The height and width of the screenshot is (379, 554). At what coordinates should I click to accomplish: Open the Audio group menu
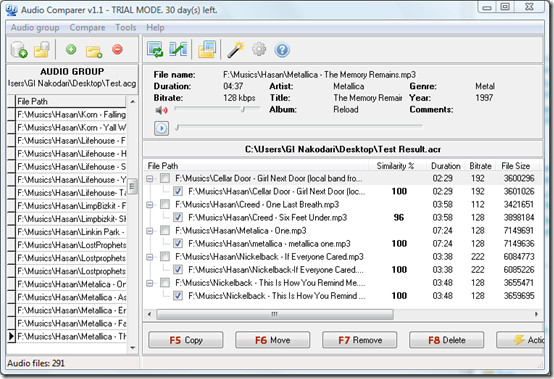pyautogui.click(x=35, y=28)
